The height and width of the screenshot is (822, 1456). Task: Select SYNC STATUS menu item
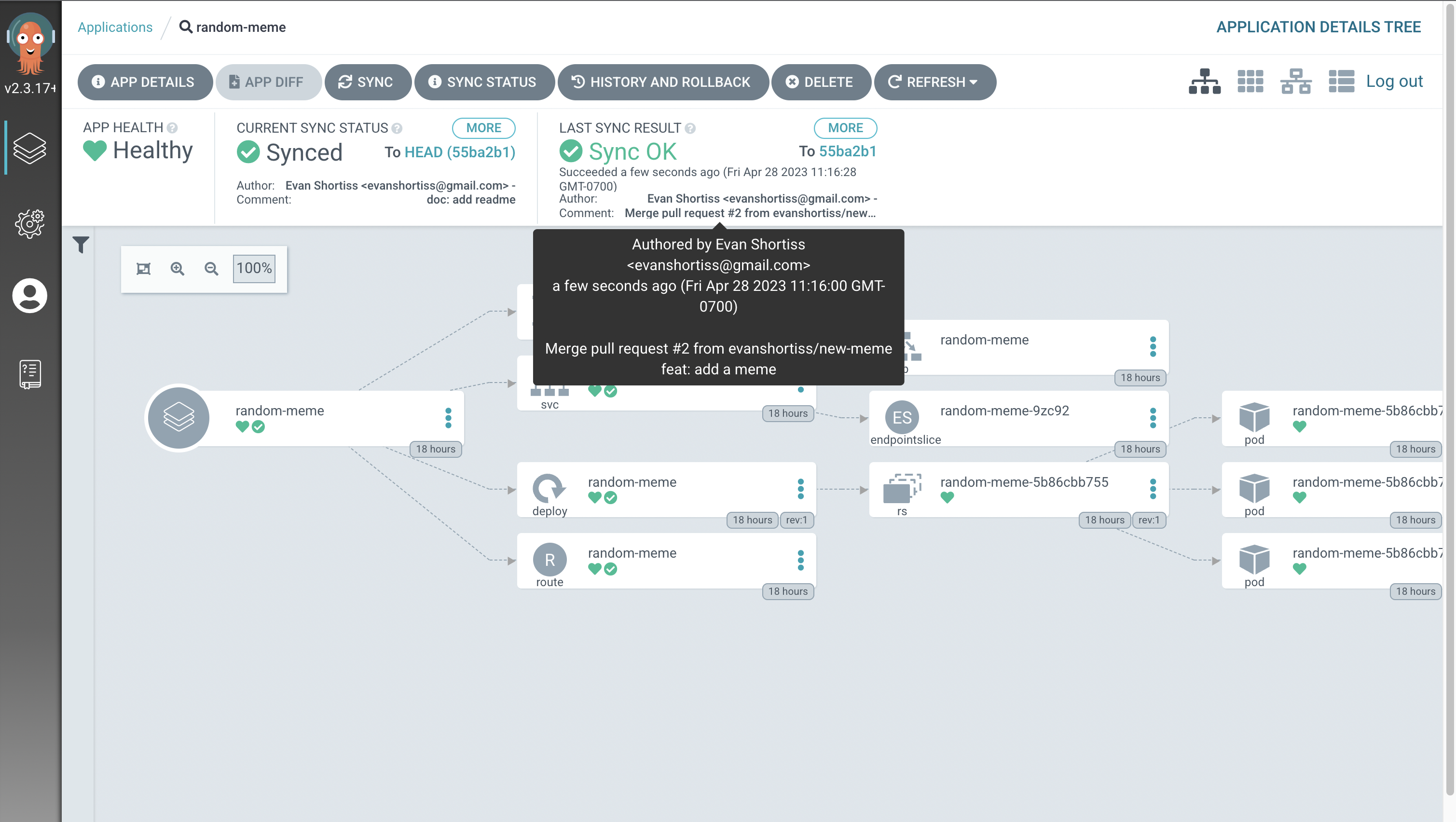point(484,82)
